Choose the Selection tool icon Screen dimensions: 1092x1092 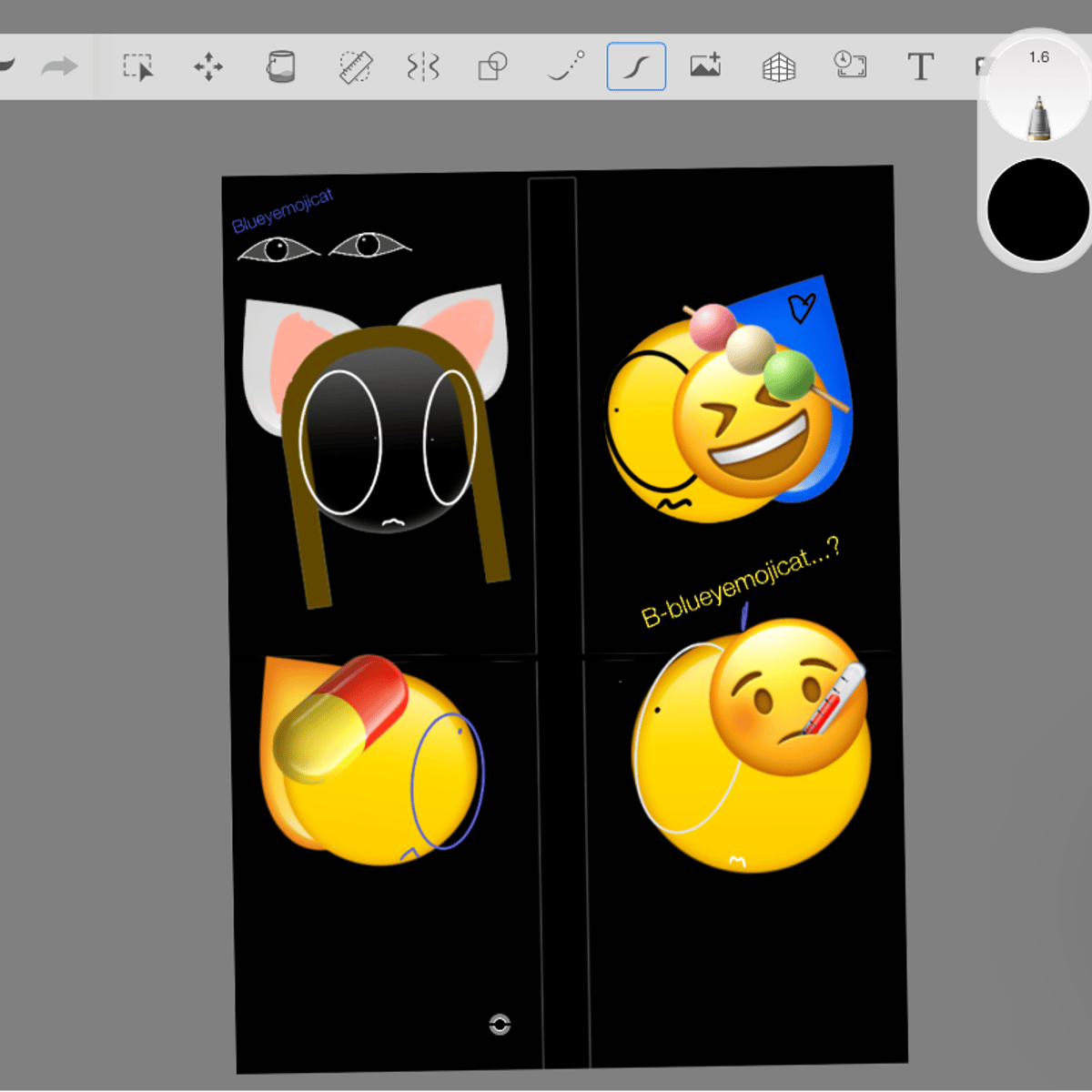[138, 66]
